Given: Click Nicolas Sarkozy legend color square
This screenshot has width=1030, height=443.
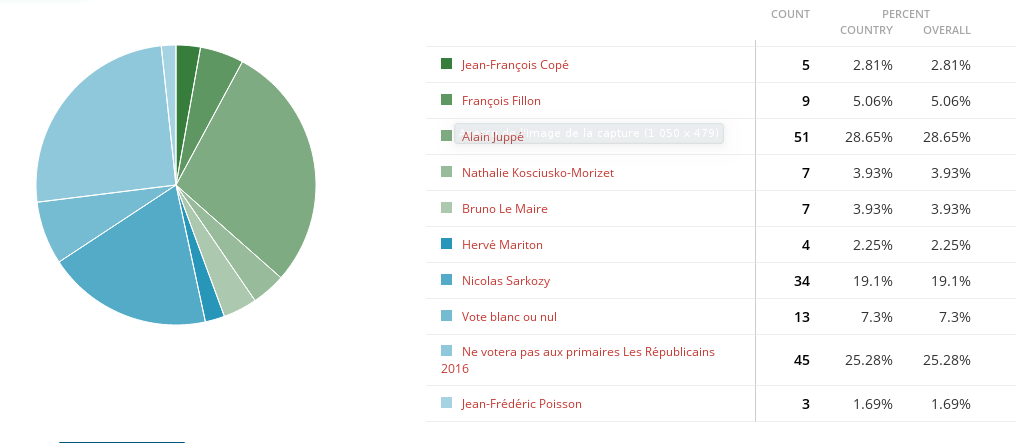Looking at the screenshot, I should pyautogui.click(x=446, y=280).
